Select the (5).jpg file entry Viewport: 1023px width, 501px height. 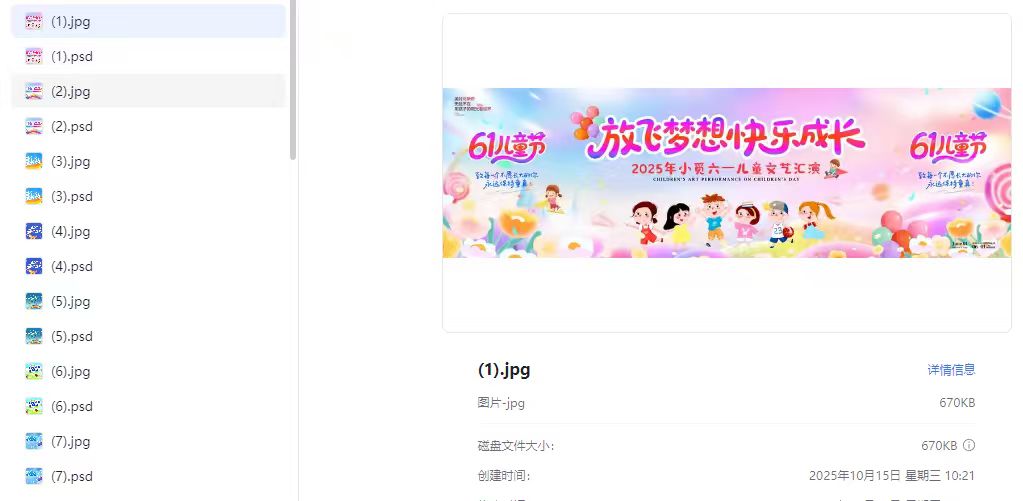point(148,301)
